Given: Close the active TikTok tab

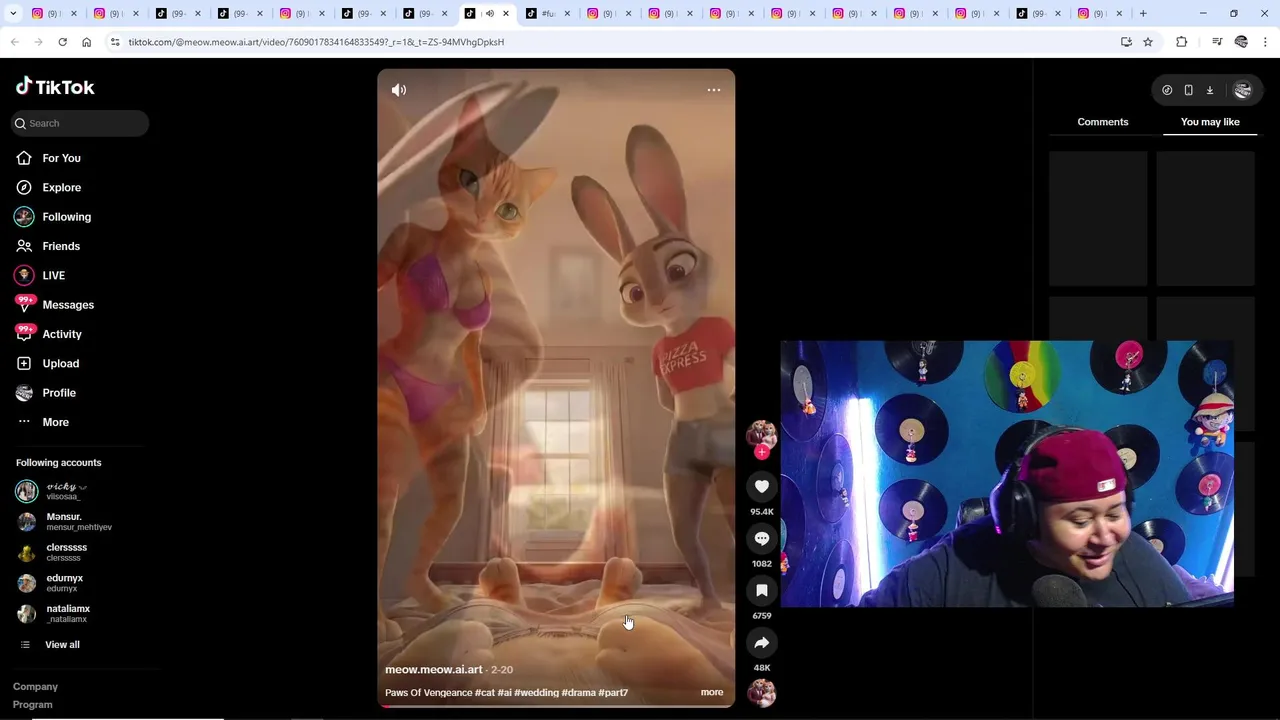Looking at the screenshot, I should tap(506, 14).
